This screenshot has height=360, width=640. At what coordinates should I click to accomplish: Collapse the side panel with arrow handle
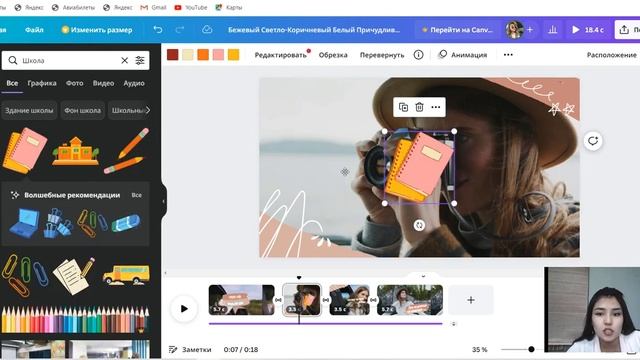[164, 201]
